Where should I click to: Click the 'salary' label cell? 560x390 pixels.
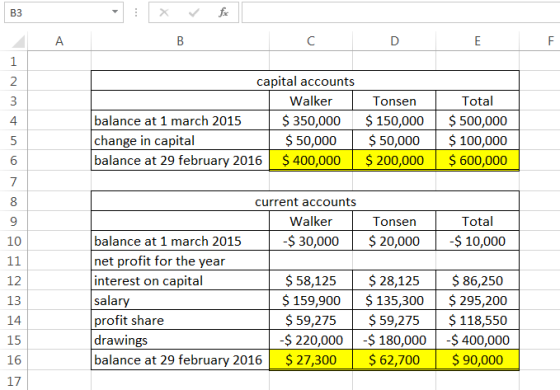coord(180,300)
